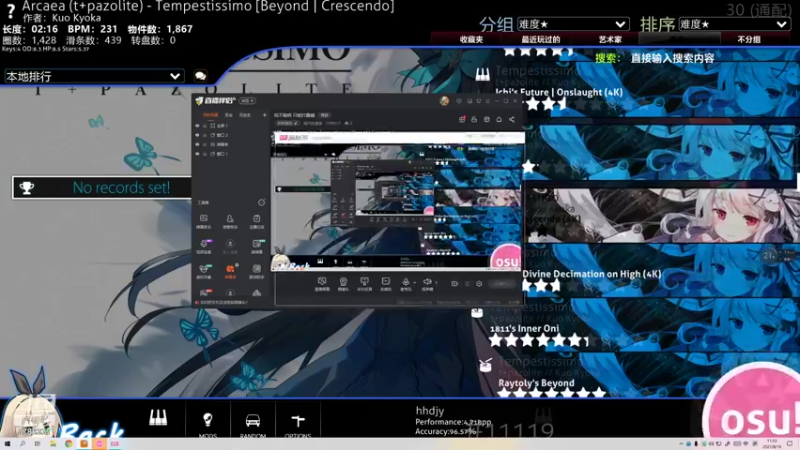Click the record icon in stream toolbar
The height and width of the screenshot is (450, 800).
click(x=455, y=284)
